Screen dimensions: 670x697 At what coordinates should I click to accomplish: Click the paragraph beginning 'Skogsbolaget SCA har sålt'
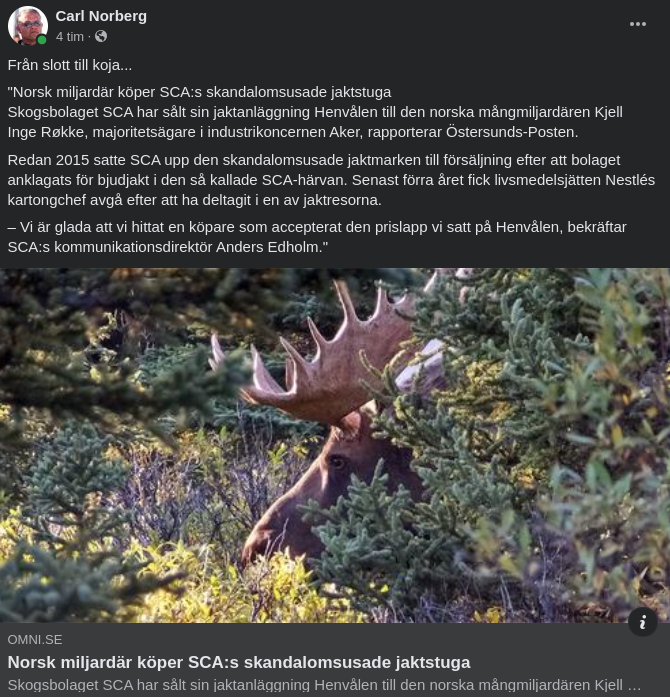coord(314,112)
